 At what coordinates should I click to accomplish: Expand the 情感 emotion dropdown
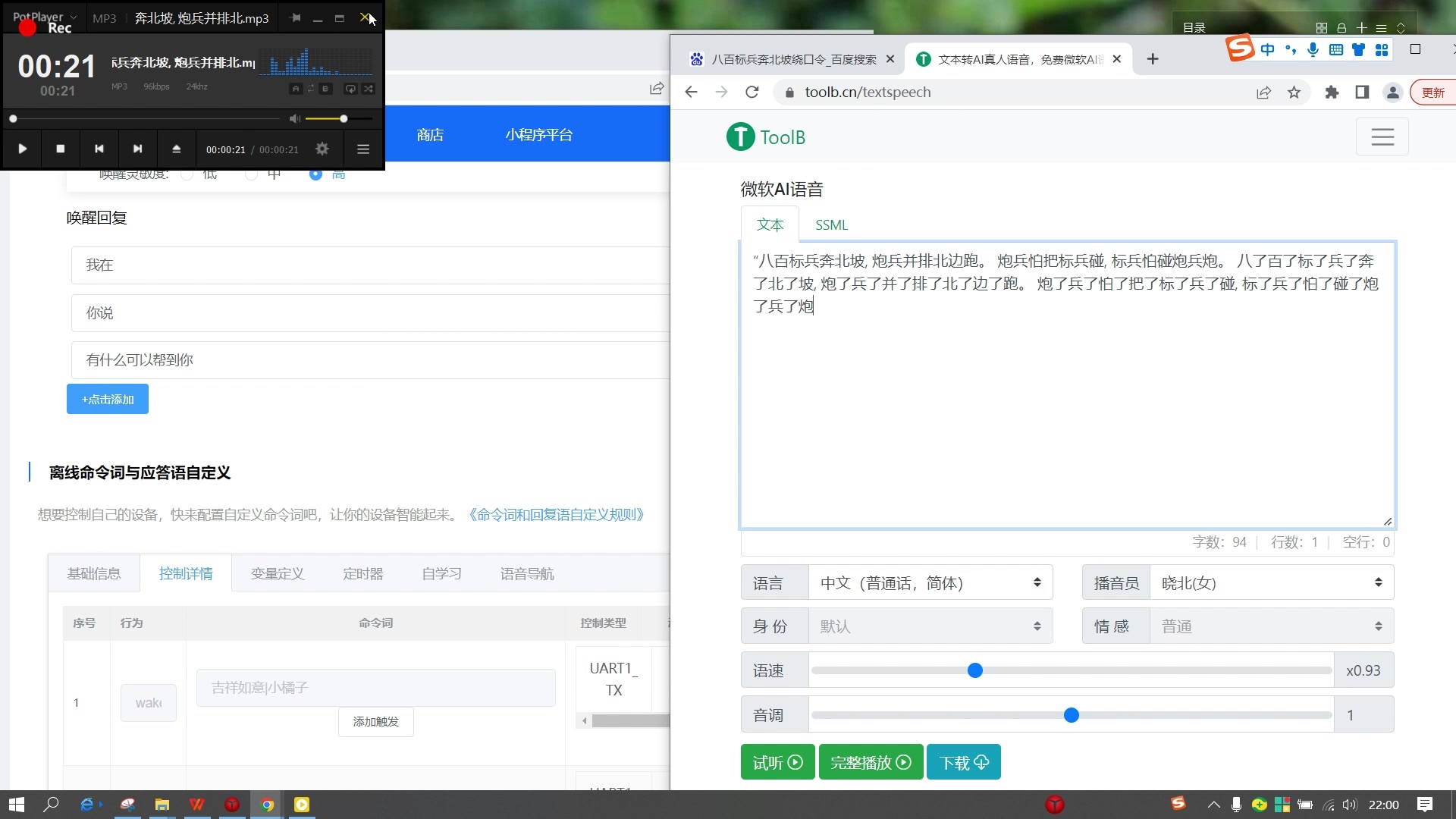(x=1271, y=626)
